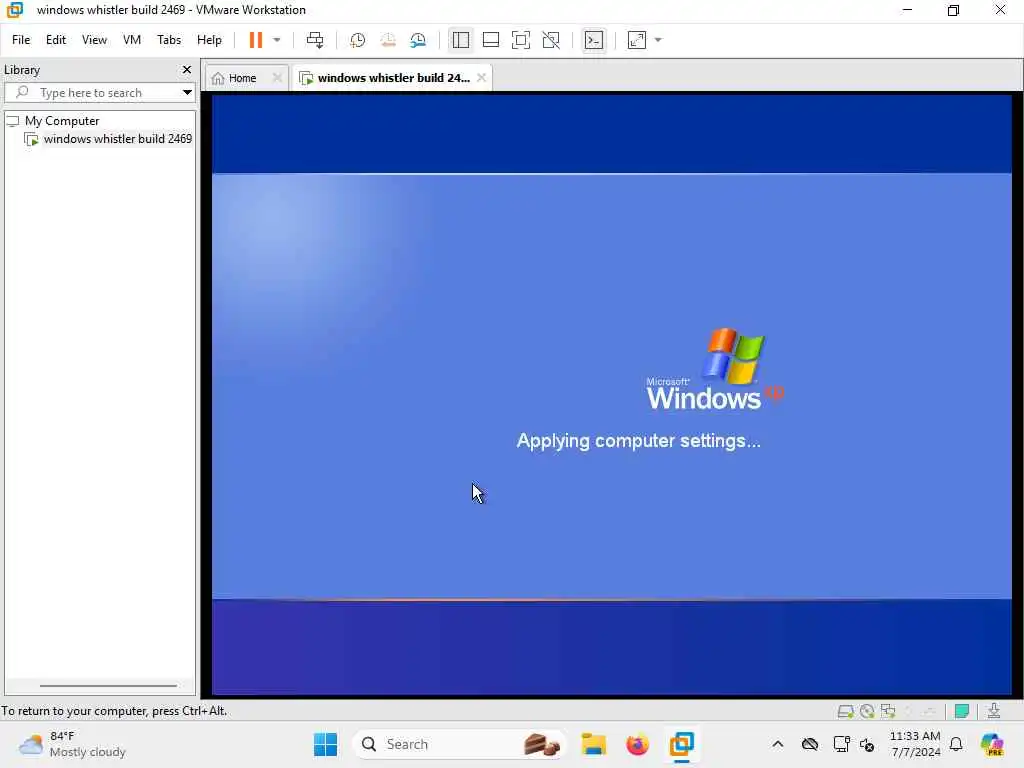Viewport: 1024px width, 768px height.
Task: Click the input grab status icon
Action: [994, 711]
